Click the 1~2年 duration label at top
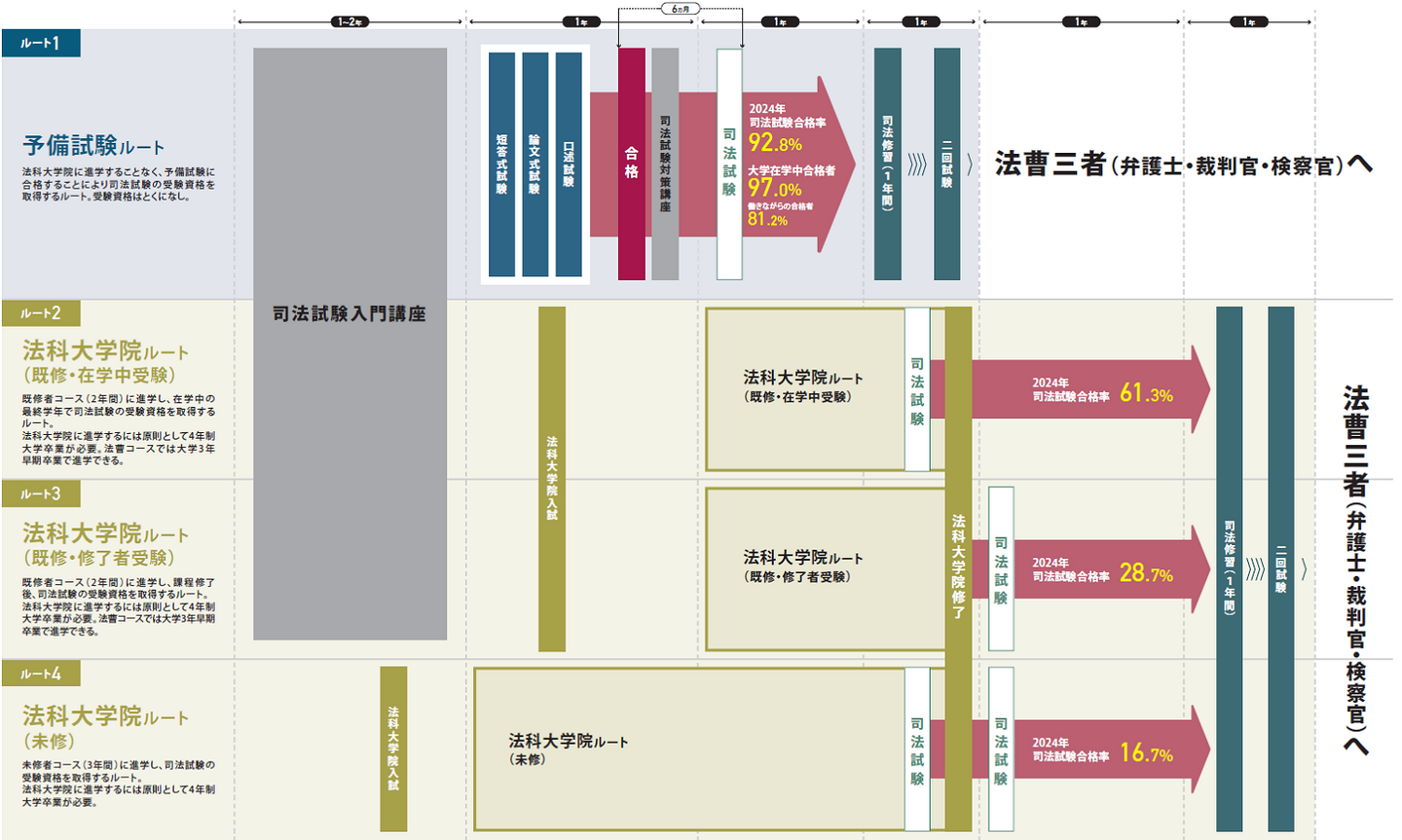 point(349,21)
